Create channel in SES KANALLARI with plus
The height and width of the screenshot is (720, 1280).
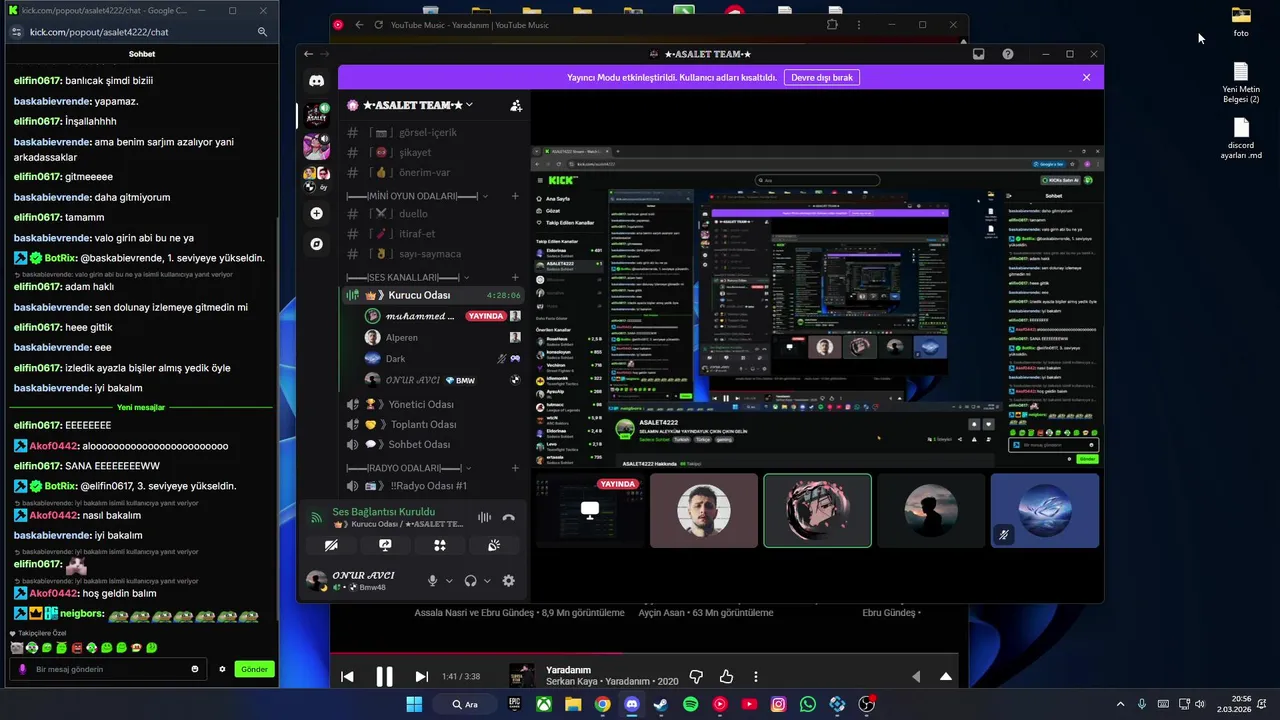[x=515, y=277]
